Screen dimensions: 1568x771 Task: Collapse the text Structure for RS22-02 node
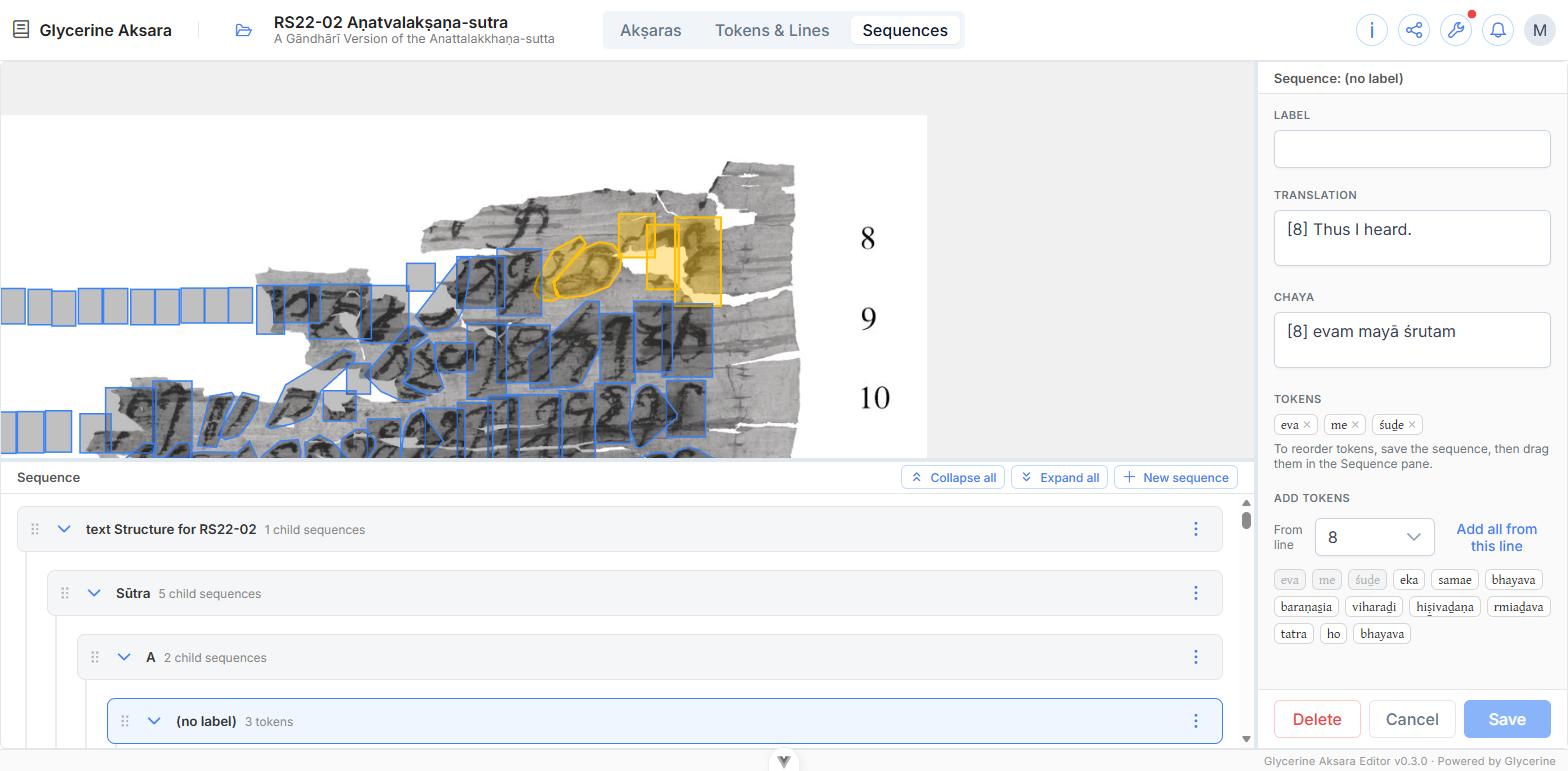(64, 529)
